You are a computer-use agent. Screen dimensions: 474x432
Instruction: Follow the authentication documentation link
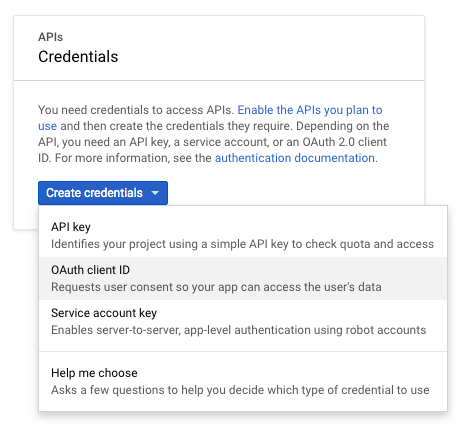[295, 158]
